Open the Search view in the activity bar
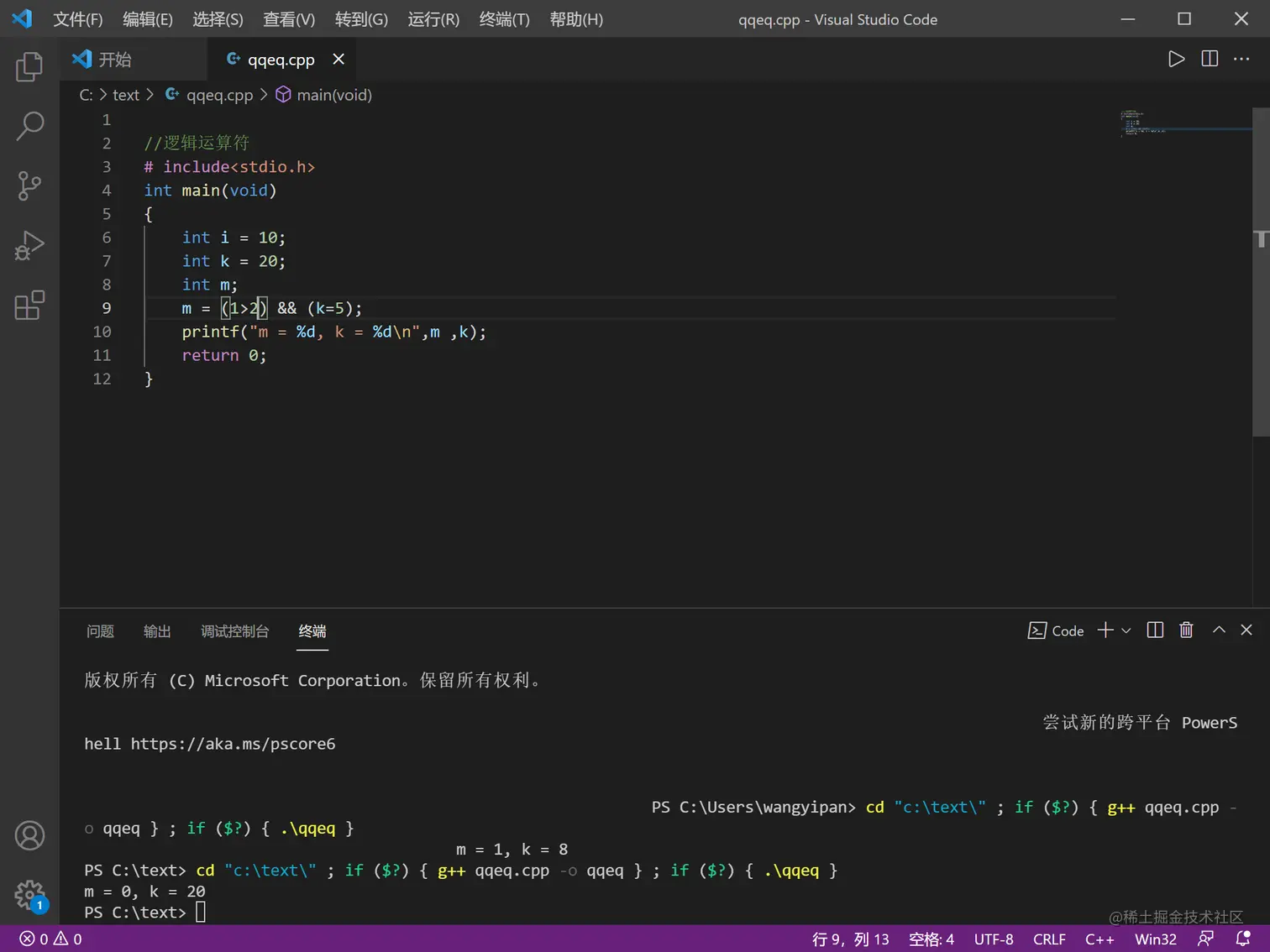This screenshot has height=952, width=1270. [x=29, y=126]
